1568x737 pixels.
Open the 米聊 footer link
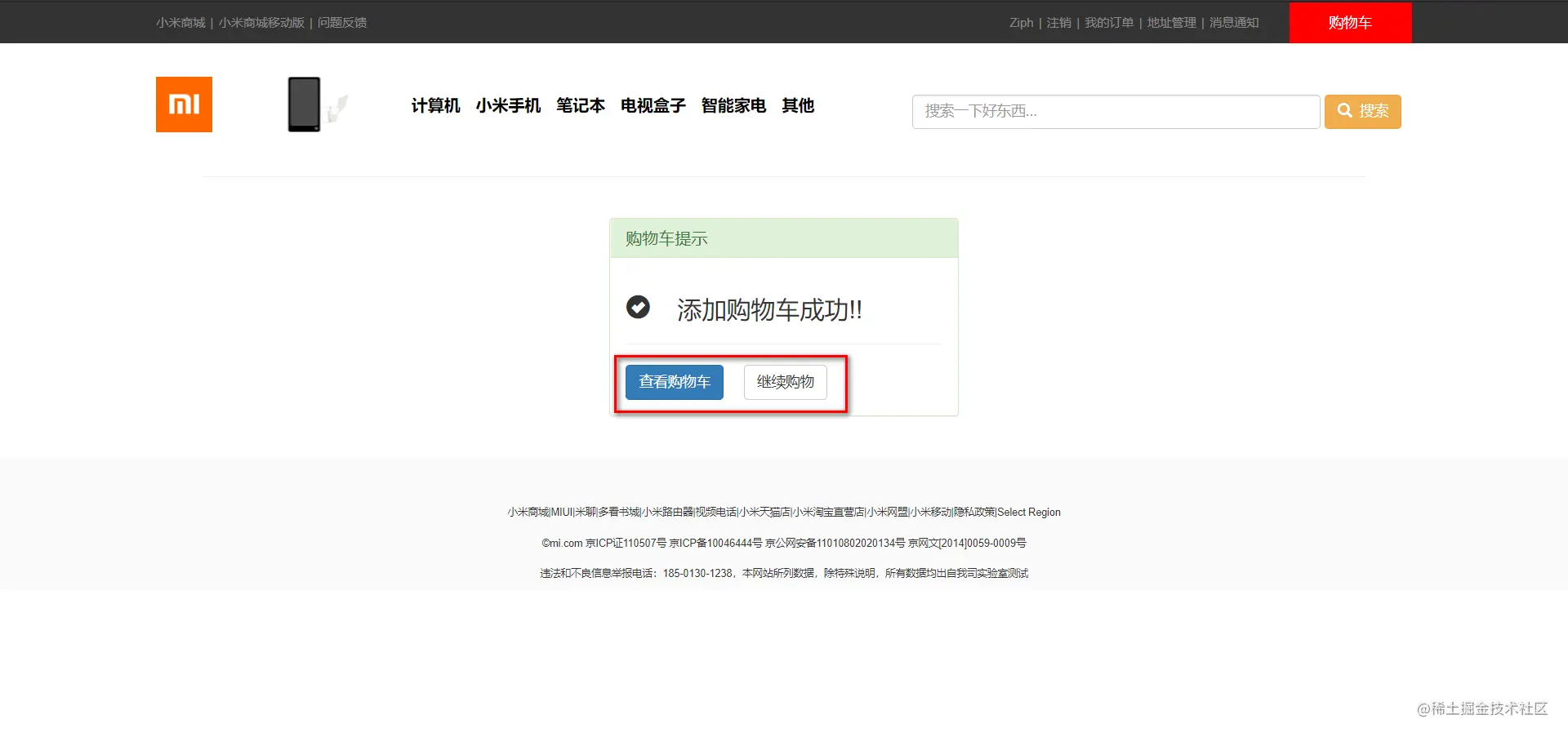(586, 513)
